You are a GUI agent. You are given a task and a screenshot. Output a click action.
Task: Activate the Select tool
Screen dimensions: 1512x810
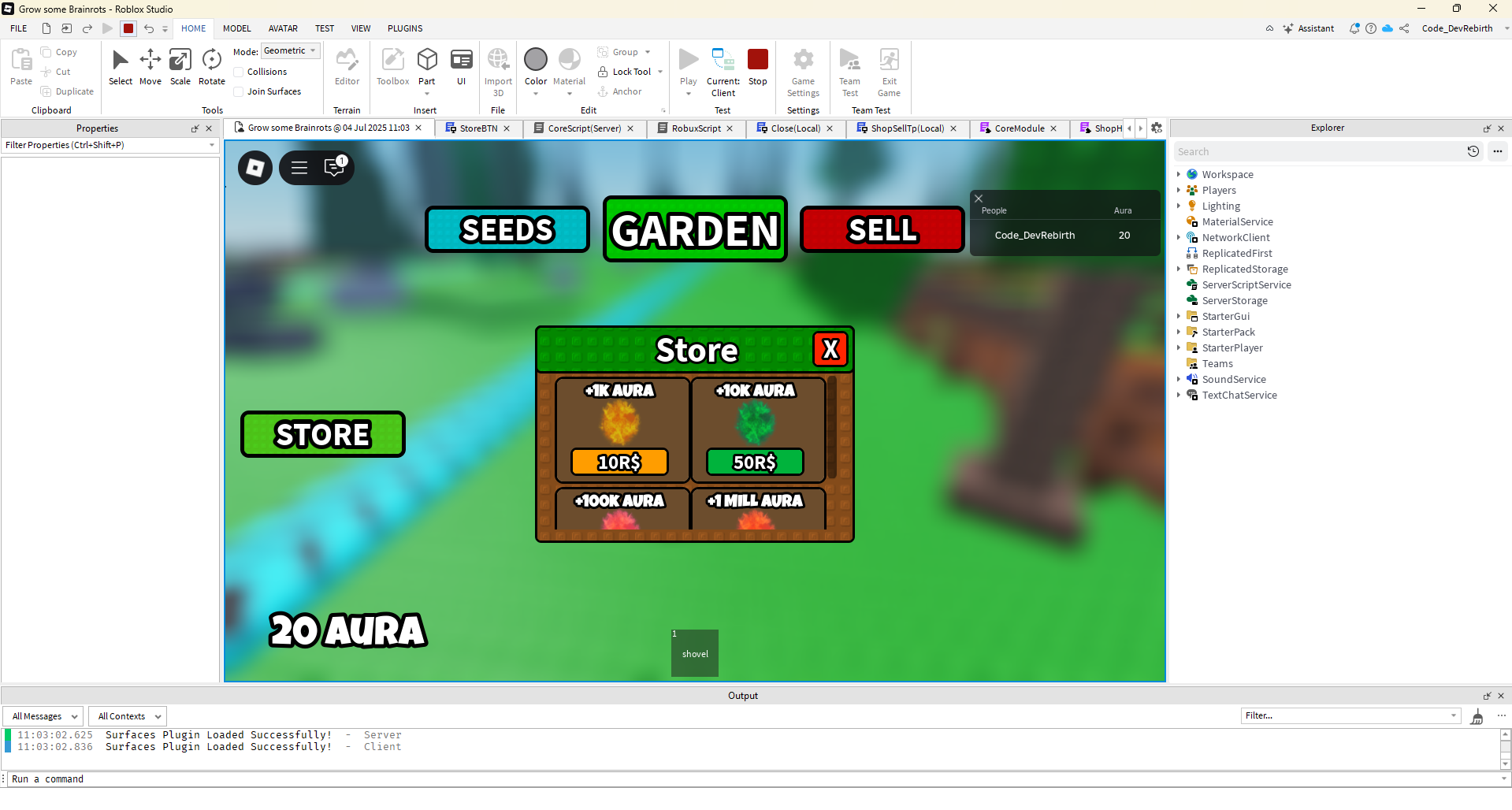(120, 67)
